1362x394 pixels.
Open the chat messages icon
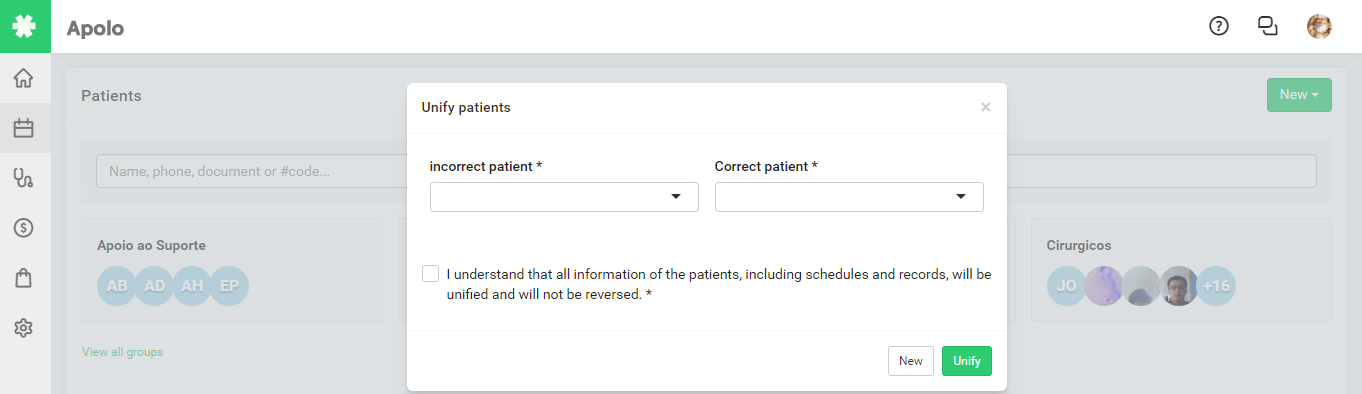pyautogui.click(x=1268, y=27)
